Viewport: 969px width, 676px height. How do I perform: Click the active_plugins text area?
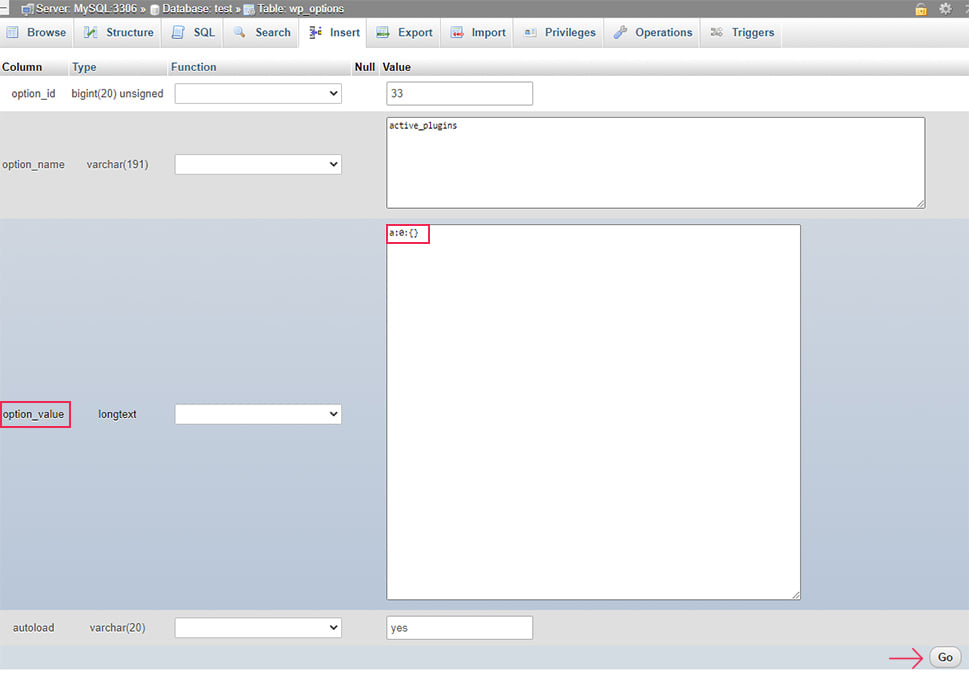tap(656, 163)
